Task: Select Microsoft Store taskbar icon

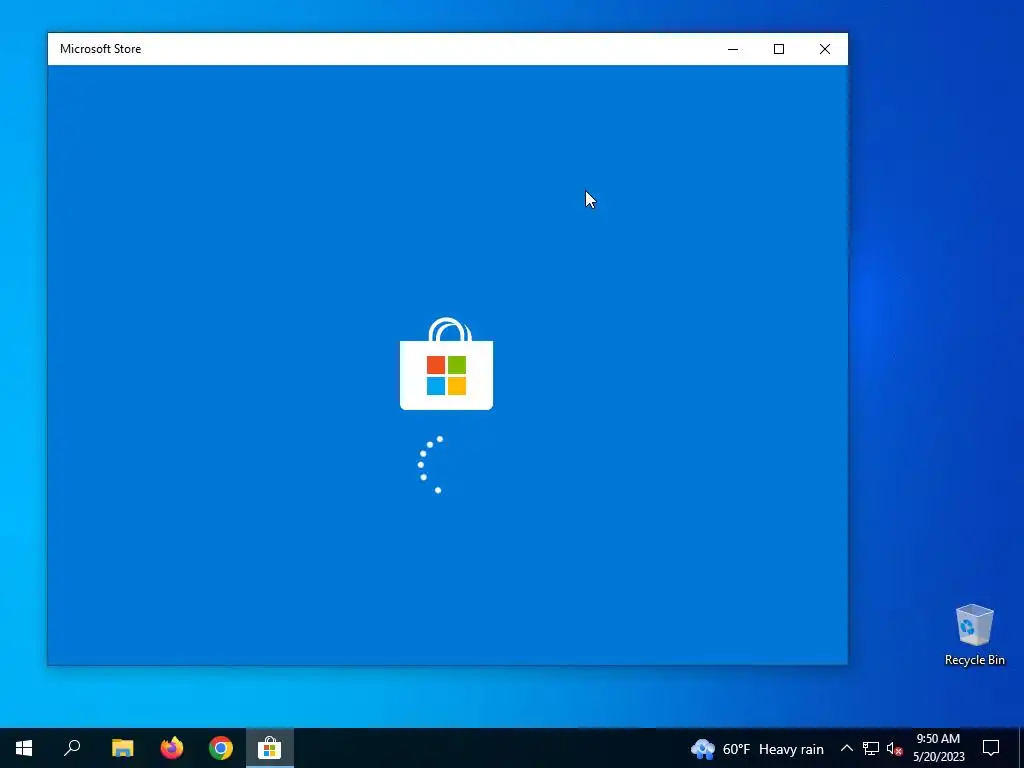Action: (x=269, y=748)
